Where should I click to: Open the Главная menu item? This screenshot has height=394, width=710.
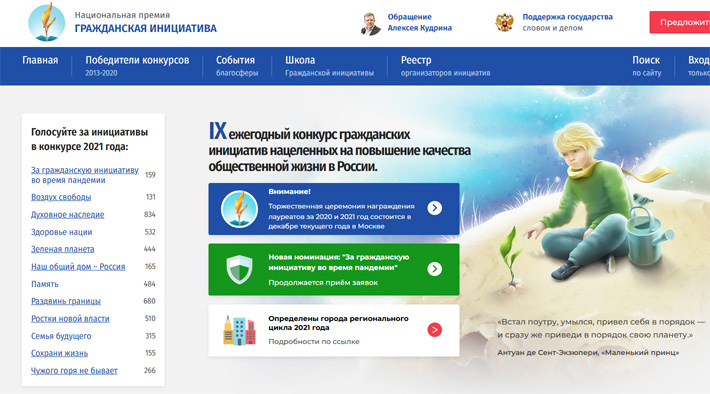[40, 60]
